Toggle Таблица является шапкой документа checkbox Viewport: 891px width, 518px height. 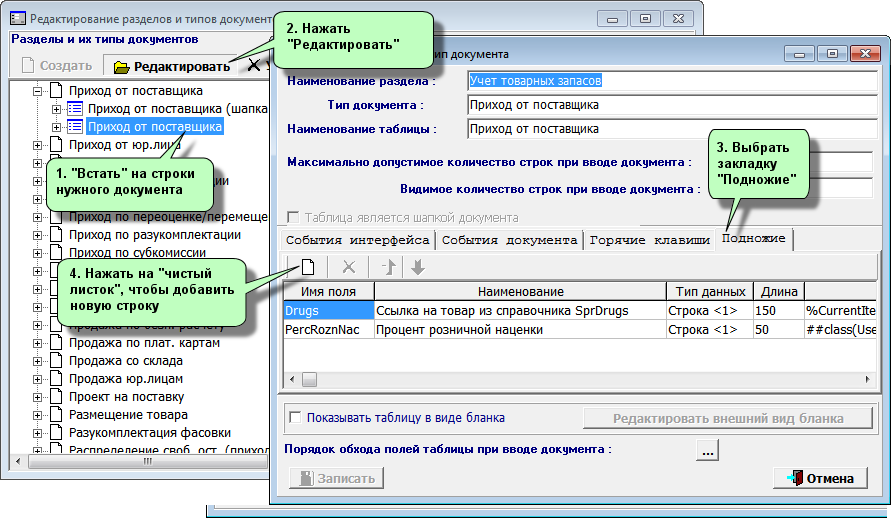[293, 217]
